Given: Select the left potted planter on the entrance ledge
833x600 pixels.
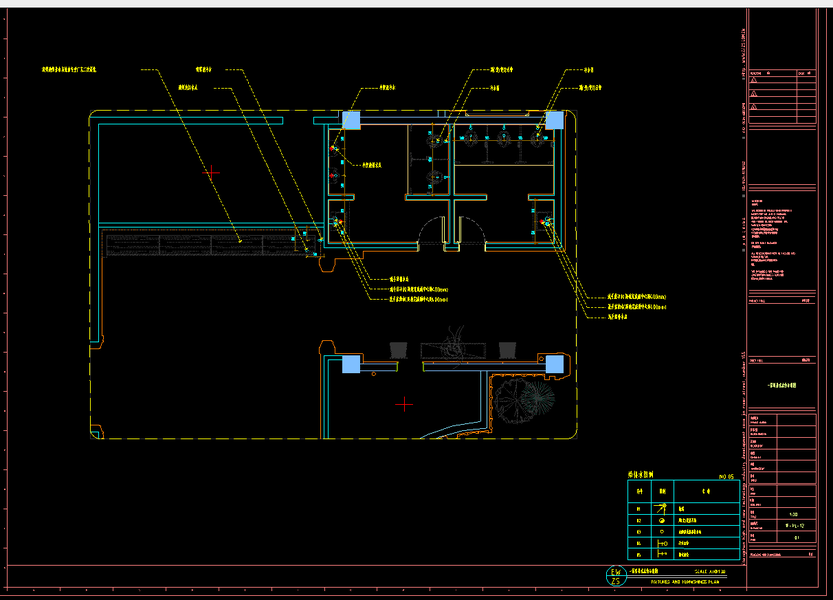Looking at the screenshot, I should pyautogui.click(x=398, y=350).
